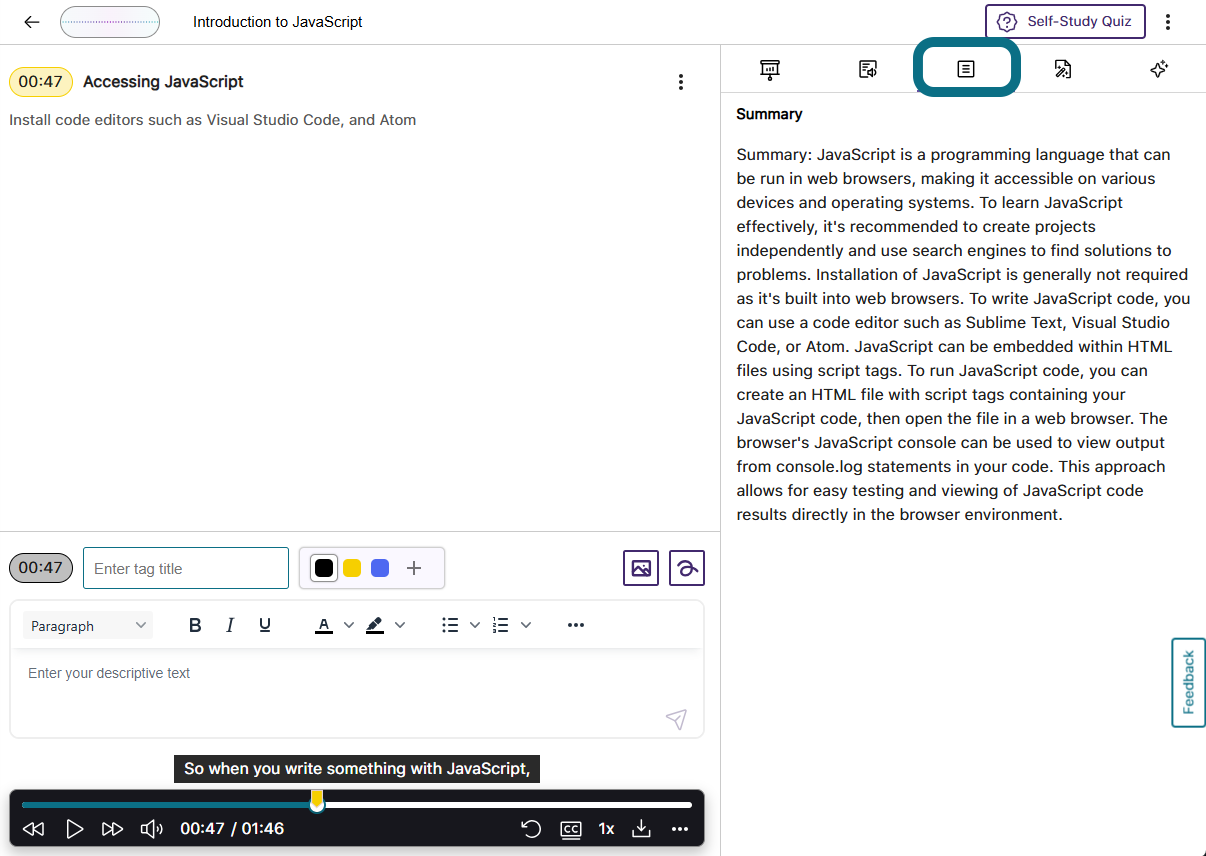Expand the highlight color dropdown arrow

coord(400,625)
